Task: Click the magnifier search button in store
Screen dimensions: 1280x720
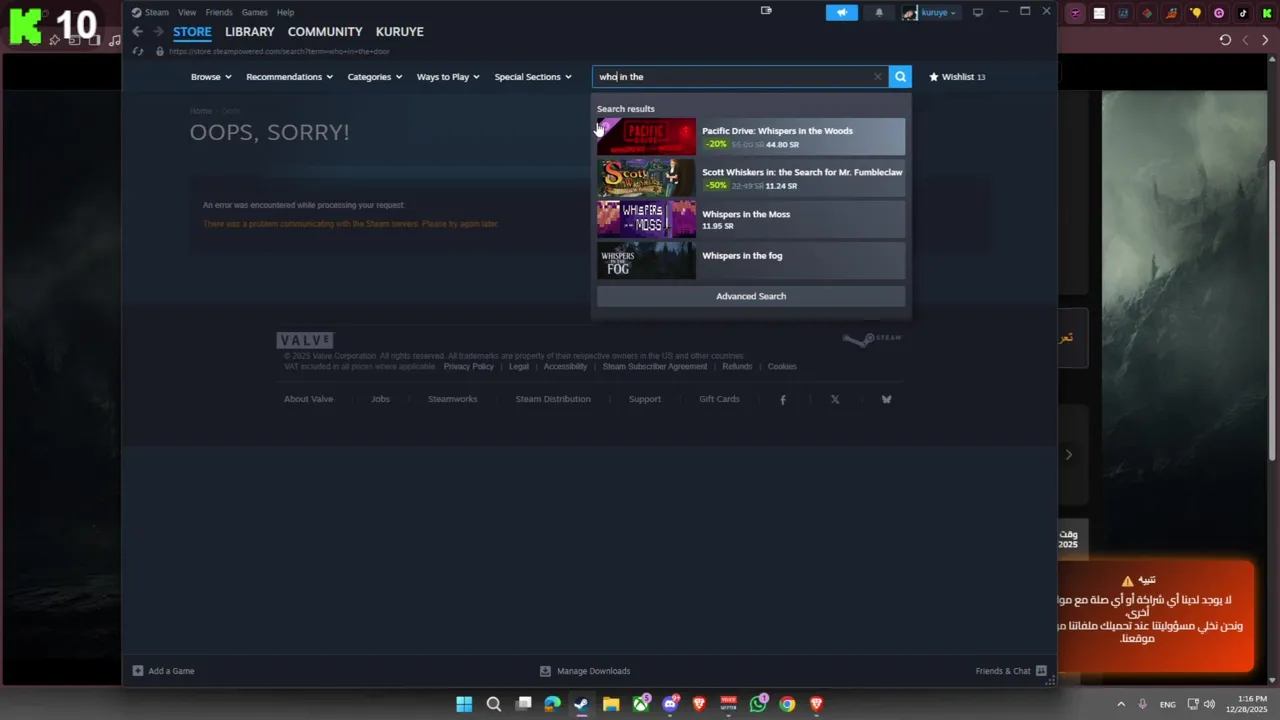Action: [x=900, y=76]
